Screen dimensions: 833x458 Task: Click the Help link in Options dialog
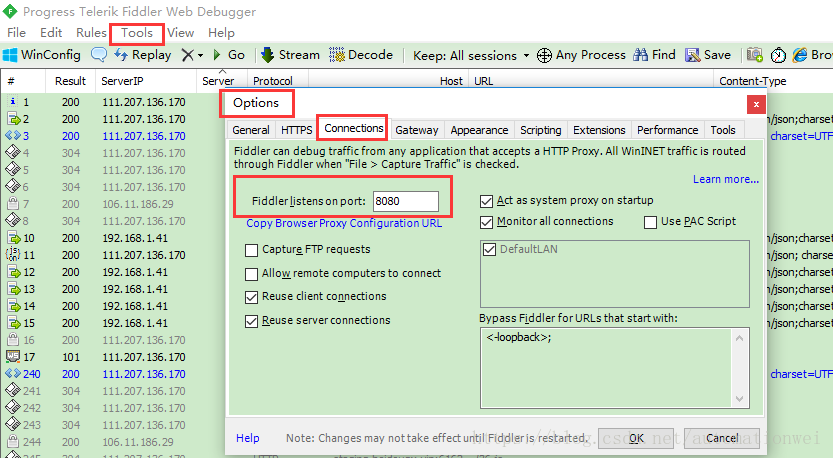248,438
